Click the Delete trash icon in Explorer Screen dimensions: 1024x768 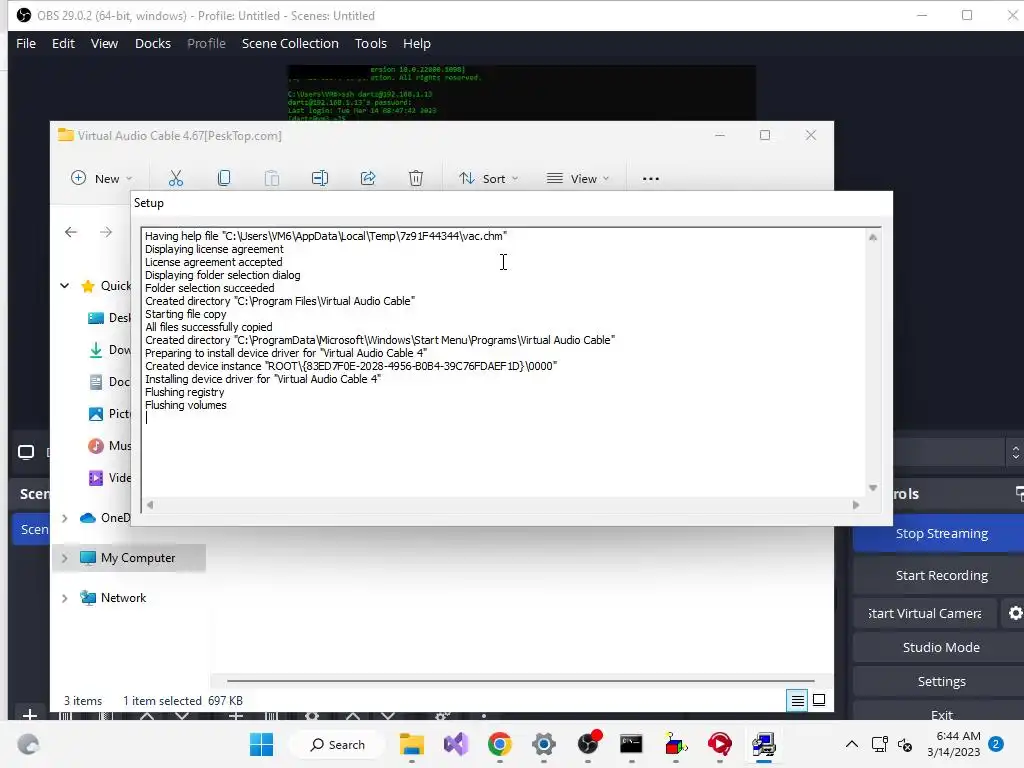[x=416, y=178]
